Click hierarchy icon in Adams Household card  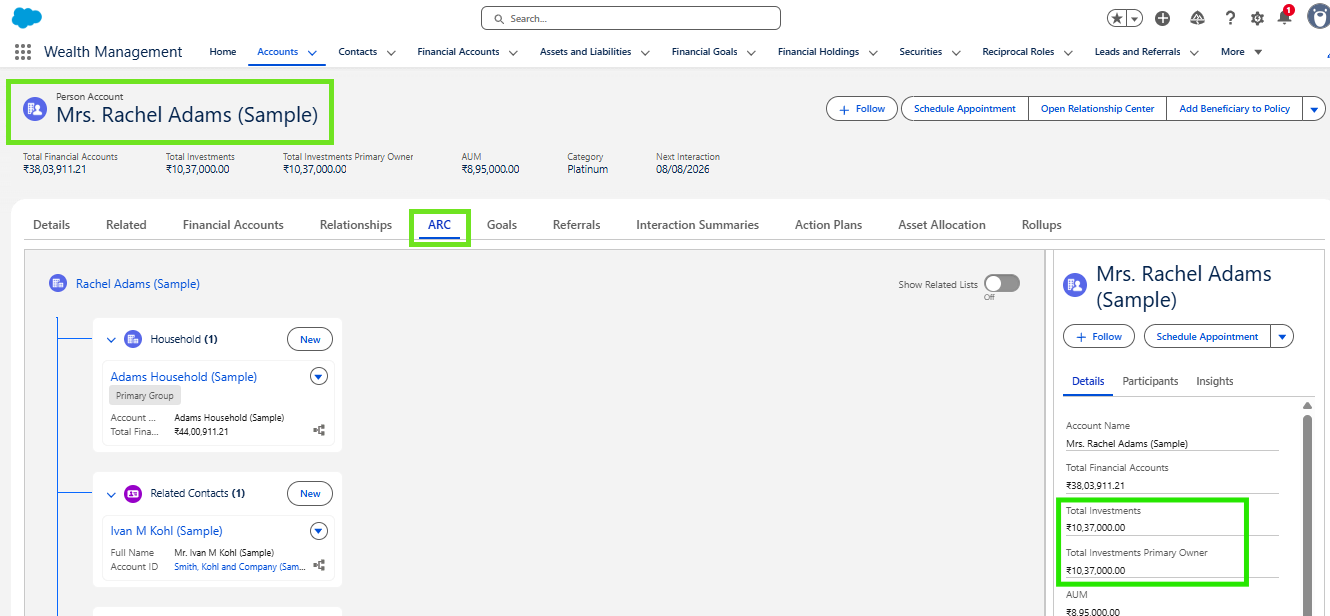tap(319, 430)
